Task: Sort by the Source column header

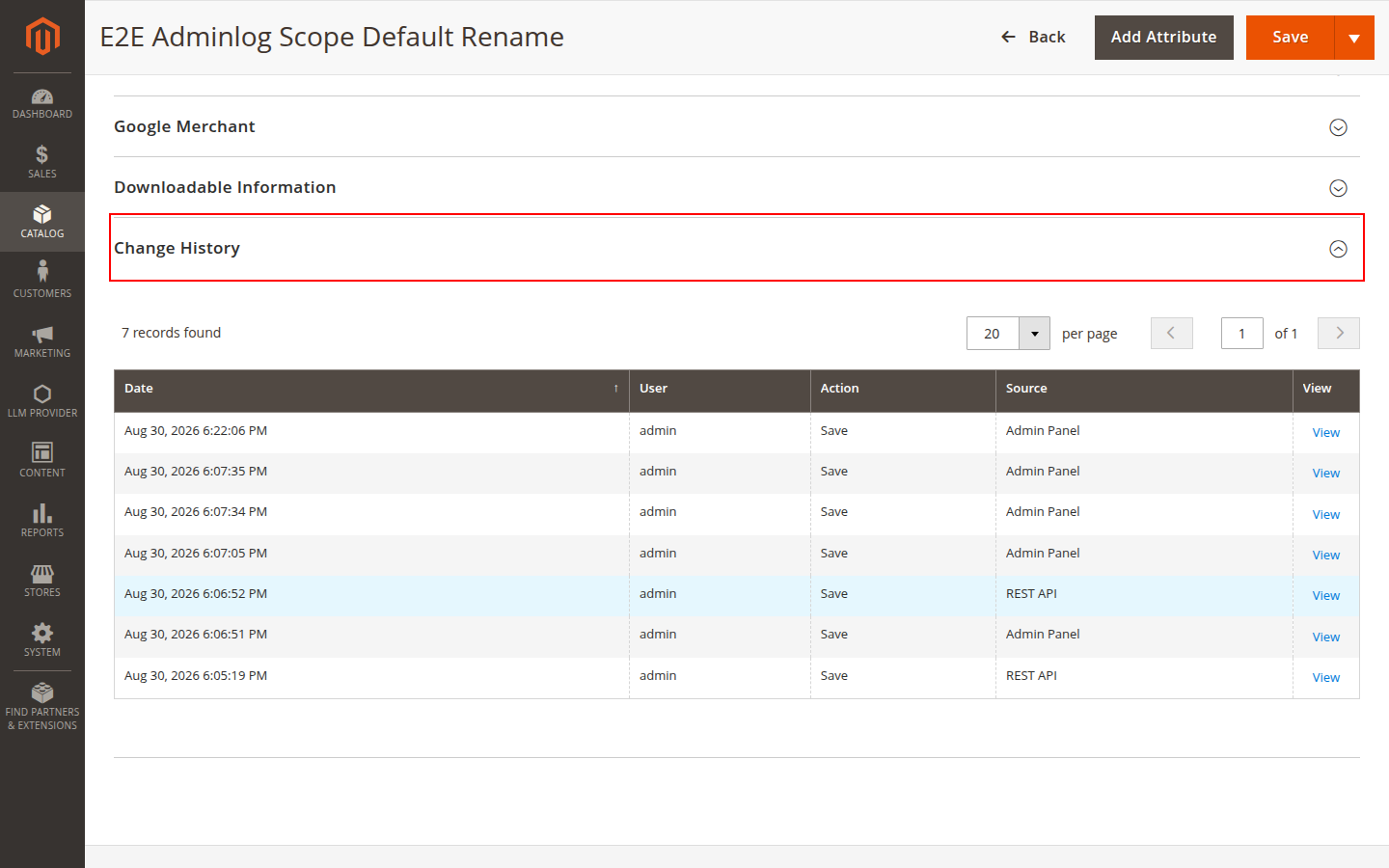Action: coord(1144,389)
